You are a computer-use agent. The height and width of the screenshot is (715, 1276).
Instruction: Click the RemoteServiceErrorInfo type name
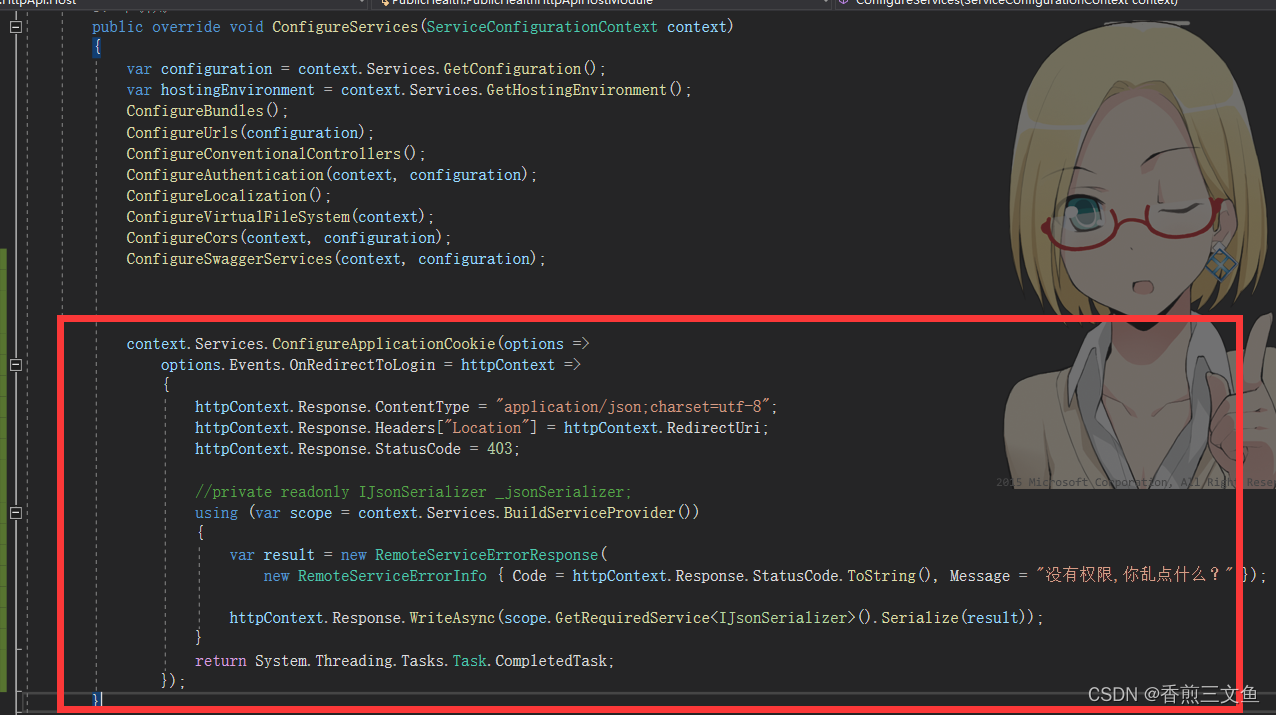(392, 576)
